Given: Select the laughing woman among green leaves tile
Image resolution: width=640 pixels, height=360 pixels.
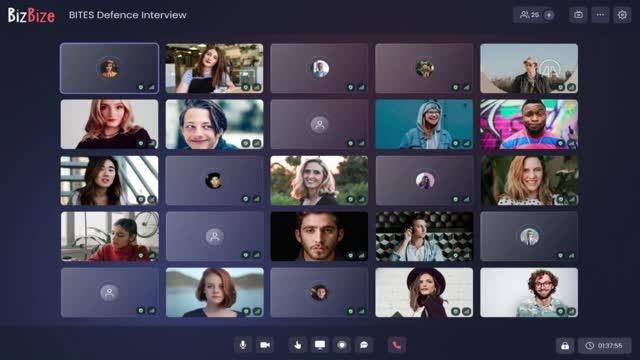Looking at the screenshot, I should pos(529,180).
